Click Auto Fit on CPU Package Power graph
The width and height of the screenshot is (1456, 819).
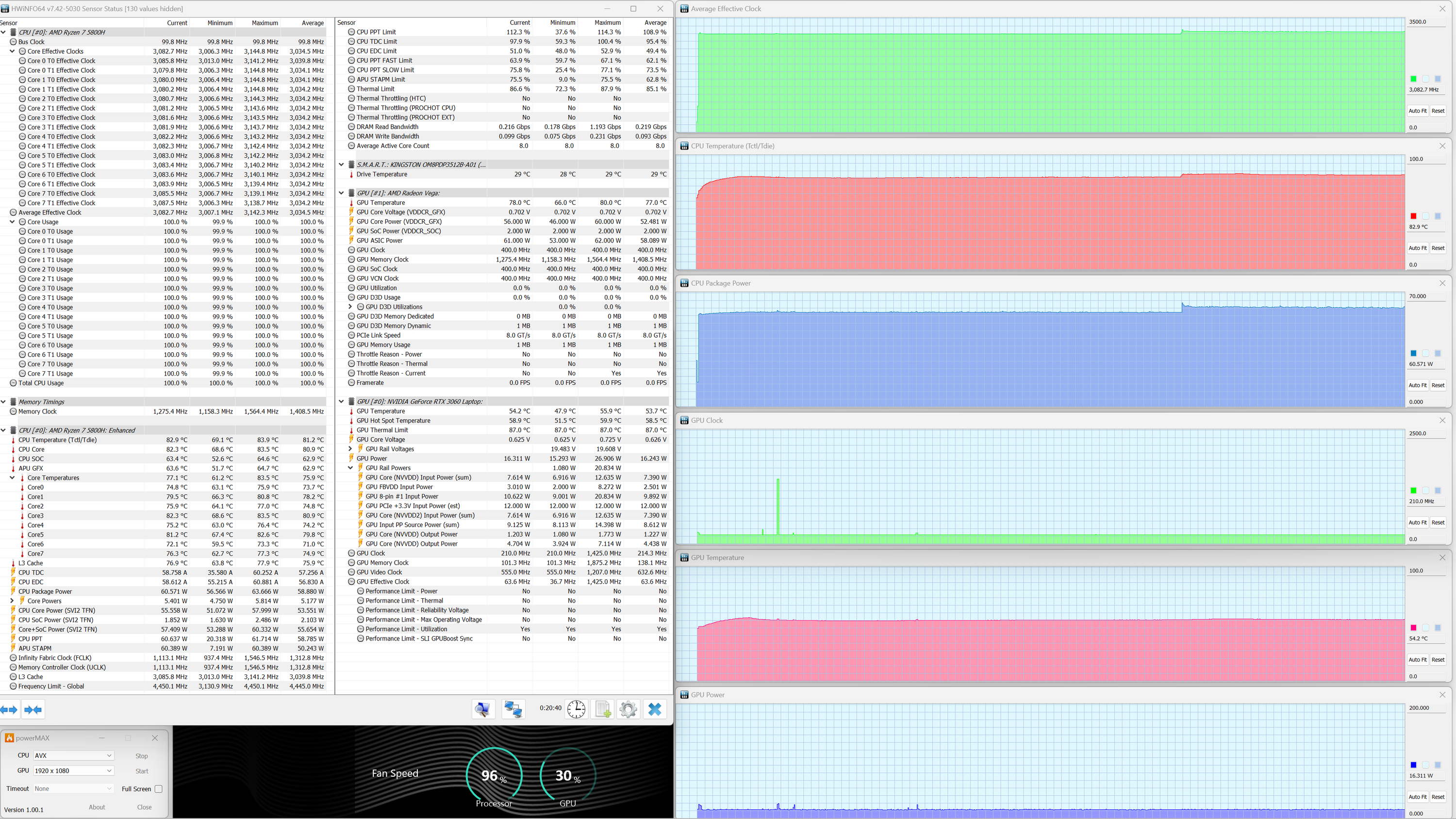coord(1417,385)
